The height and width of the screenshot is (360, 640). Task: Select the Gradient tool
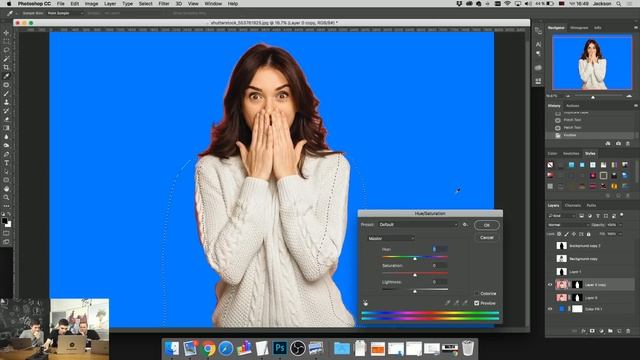point(6,128)
